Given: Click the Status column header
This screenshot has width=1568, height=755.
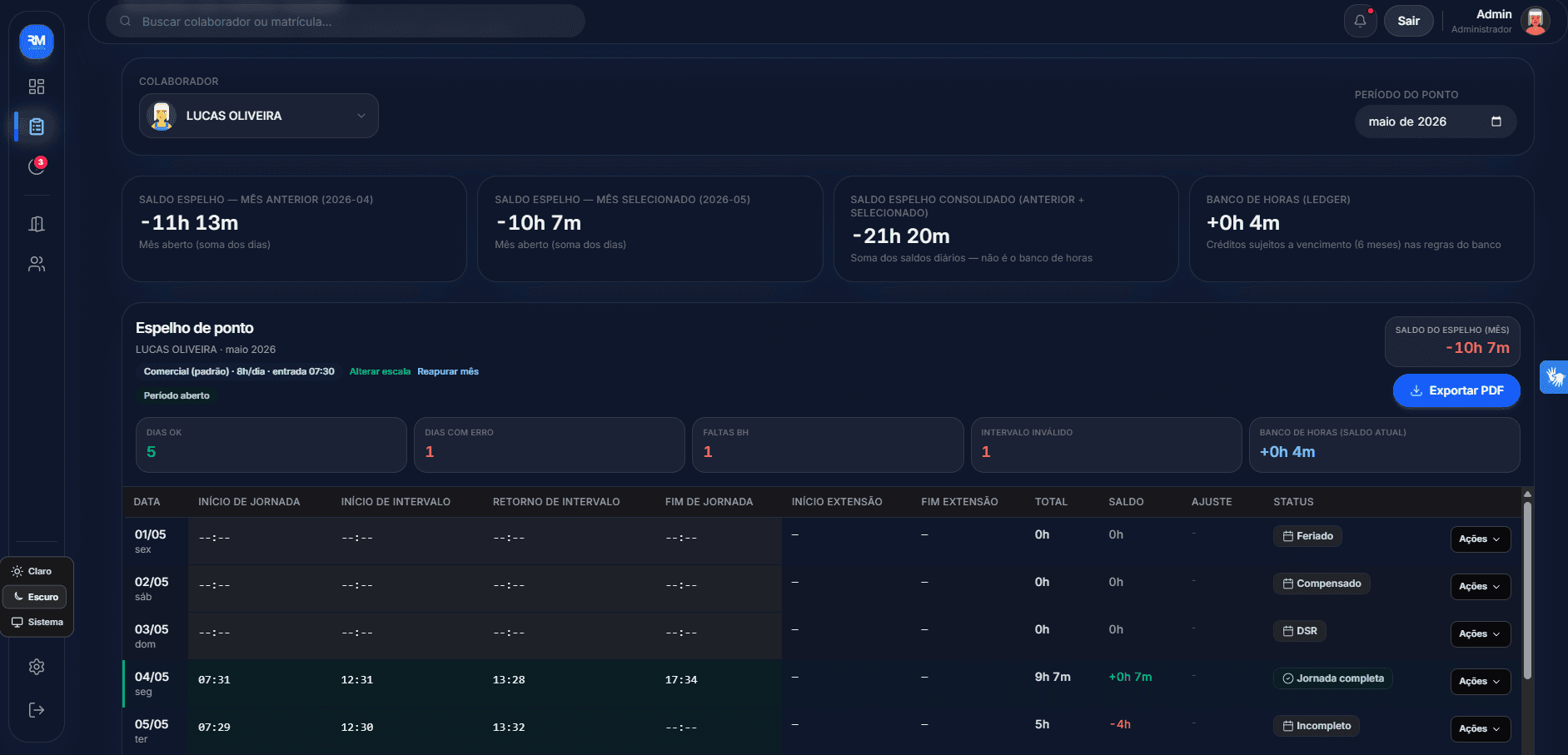Looking at the screenshot, I should coord(1293,502).
